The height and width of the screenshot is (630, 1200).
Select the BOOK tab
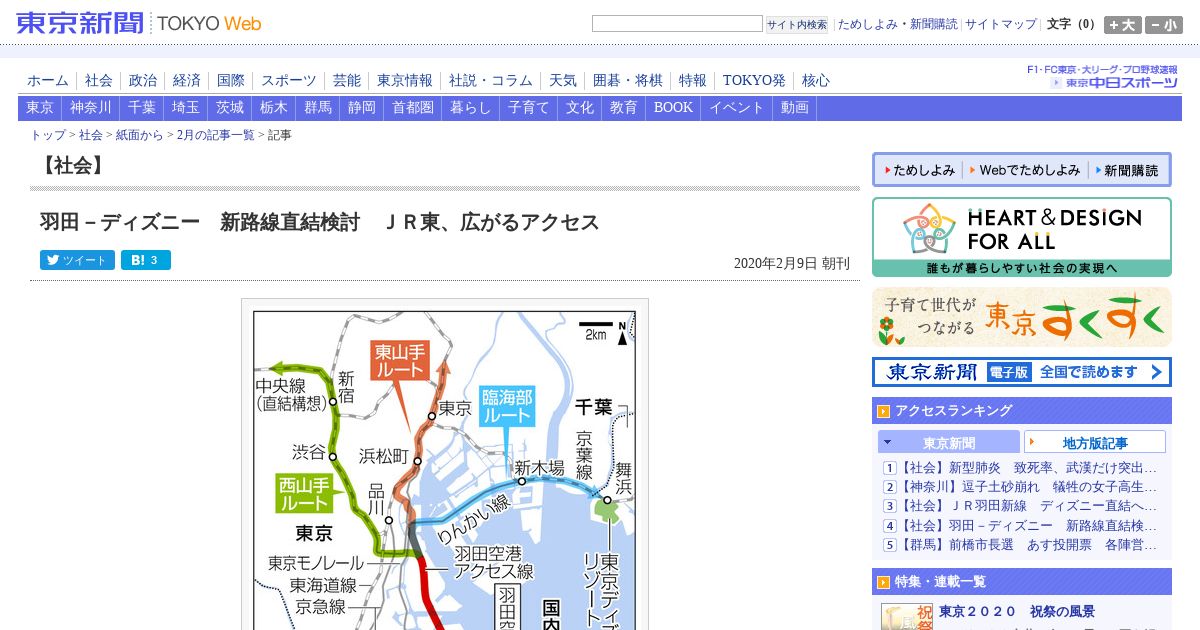pyautogui.click(x=674, y=108)
